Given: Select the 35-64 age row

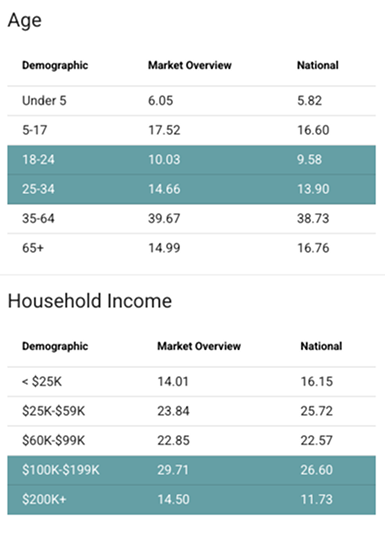Looking at the screenshot, I should (191, 219).
